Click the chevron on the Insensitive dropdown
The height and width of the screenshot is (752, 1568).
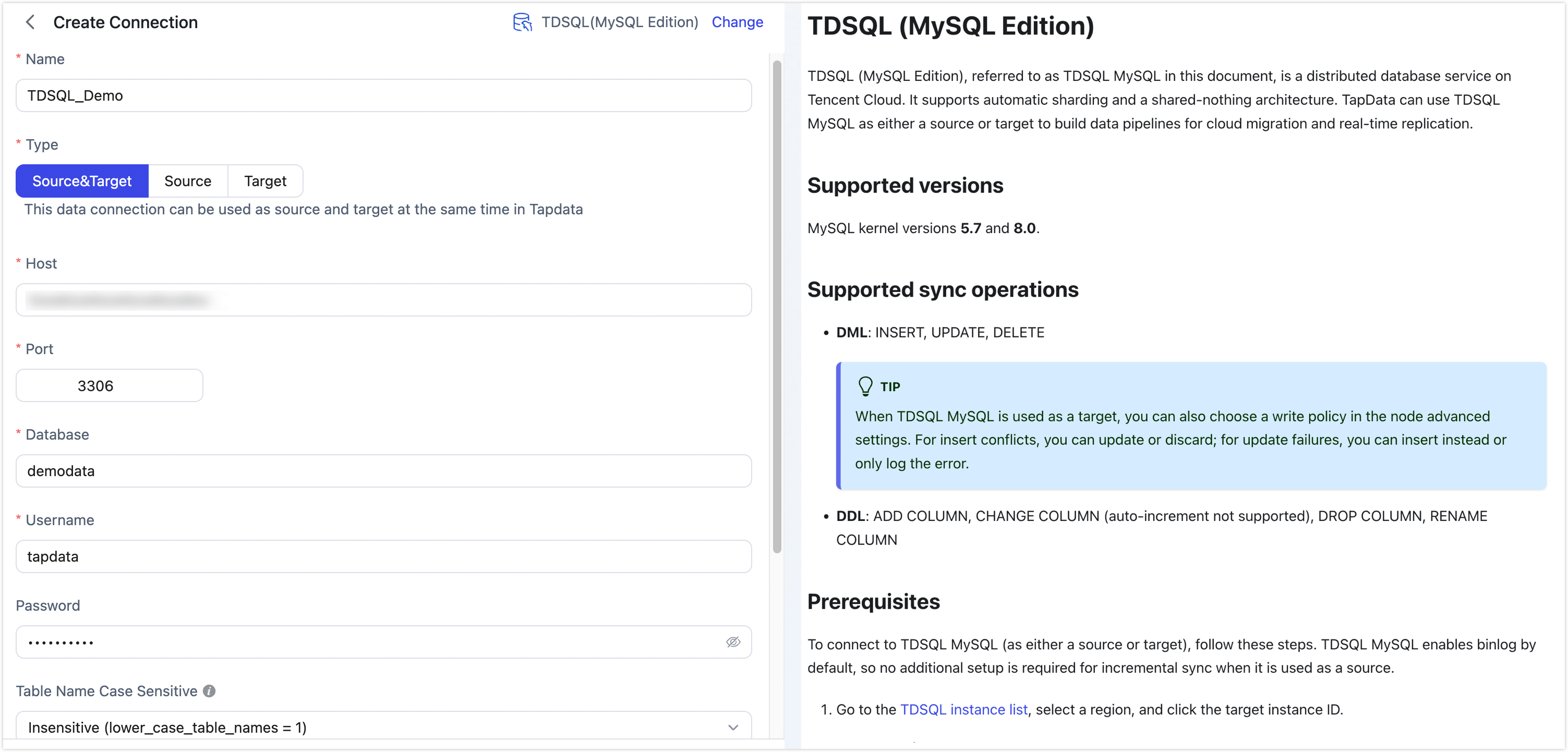tap(732, 726)
